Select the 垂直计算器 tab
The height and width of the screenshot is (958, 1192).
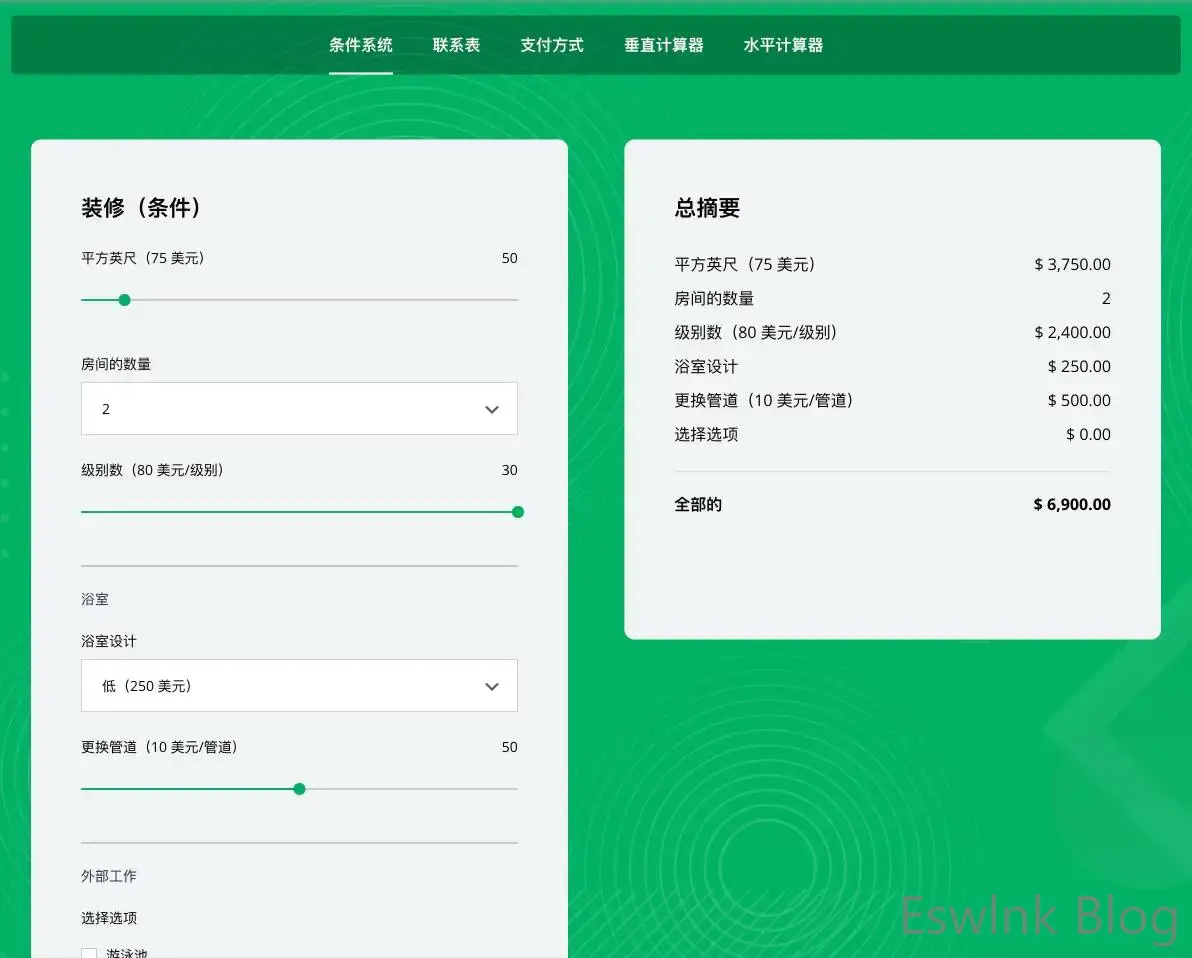point(663,45)
